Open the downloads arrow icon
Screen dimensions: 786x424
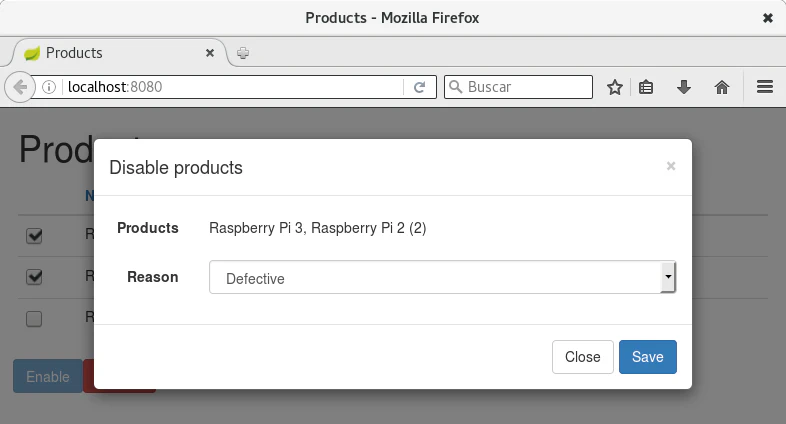pos(684,87)
